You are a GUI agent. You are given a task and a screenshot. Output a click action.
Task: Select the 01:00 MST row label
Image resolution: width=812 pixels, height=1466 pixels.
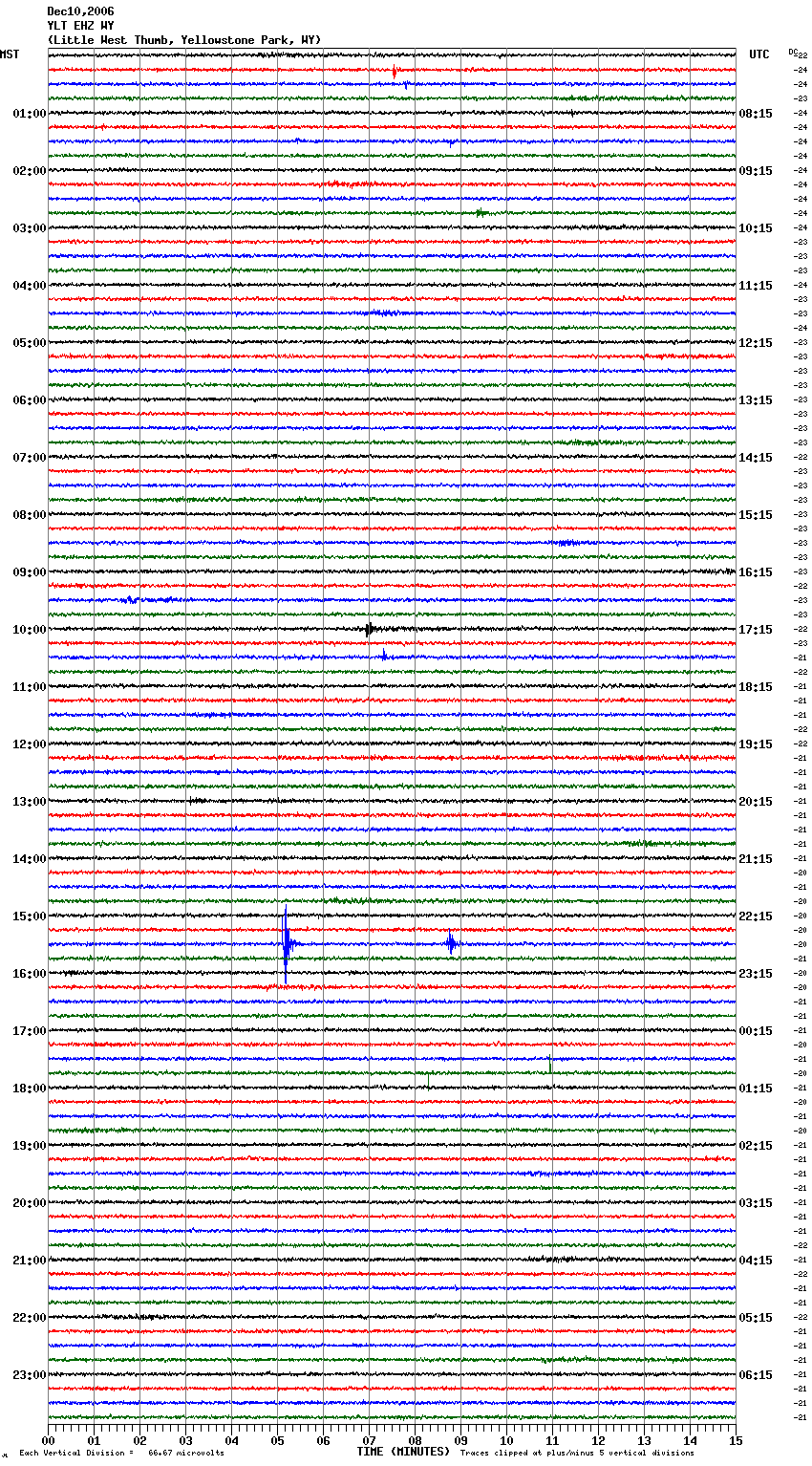pyautogui.click(x=30, y=114)
